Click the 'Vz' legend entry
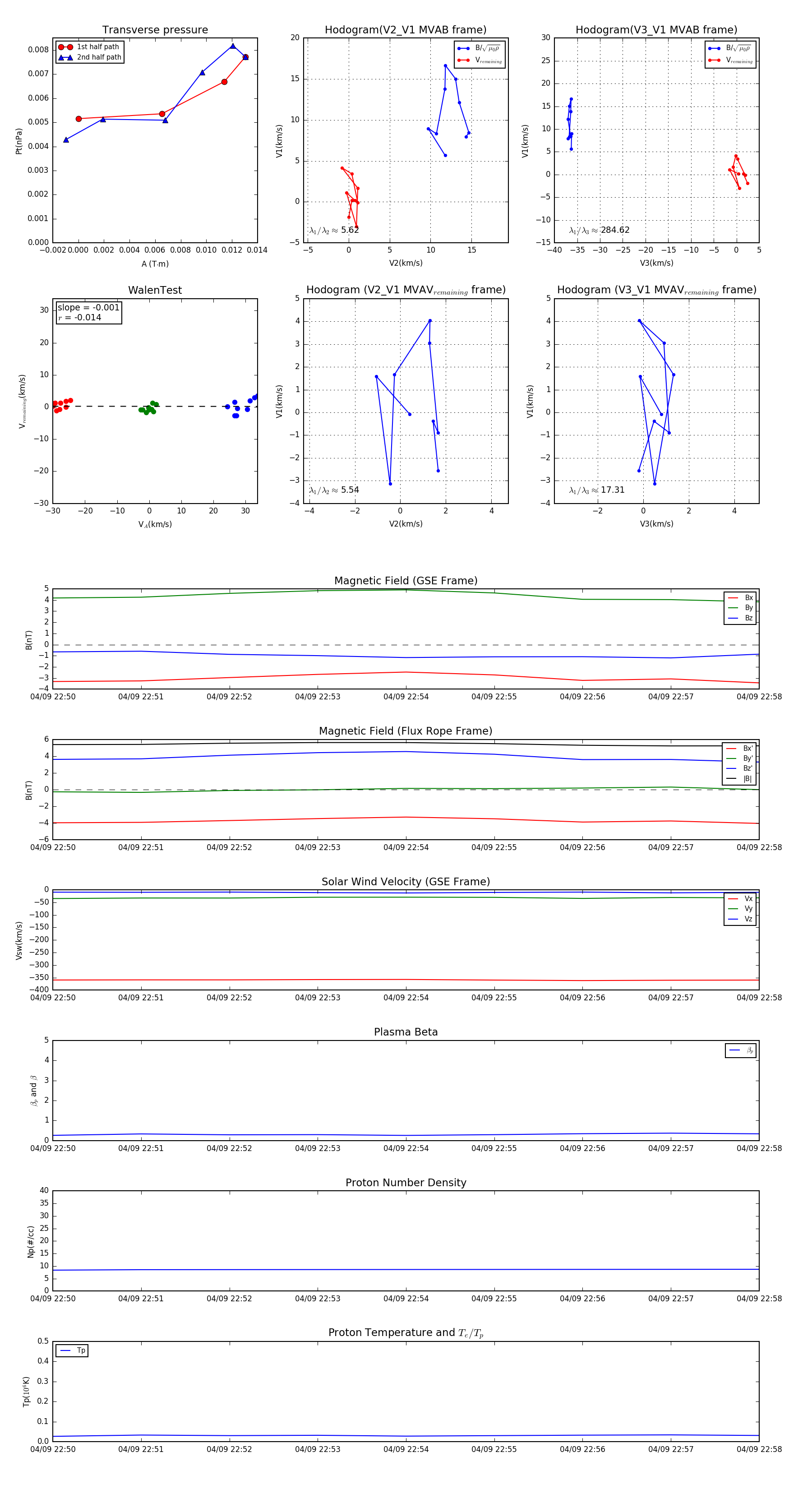Image resolution: width=812 pixels, height=1489 pixels. [x=740, y=919]
